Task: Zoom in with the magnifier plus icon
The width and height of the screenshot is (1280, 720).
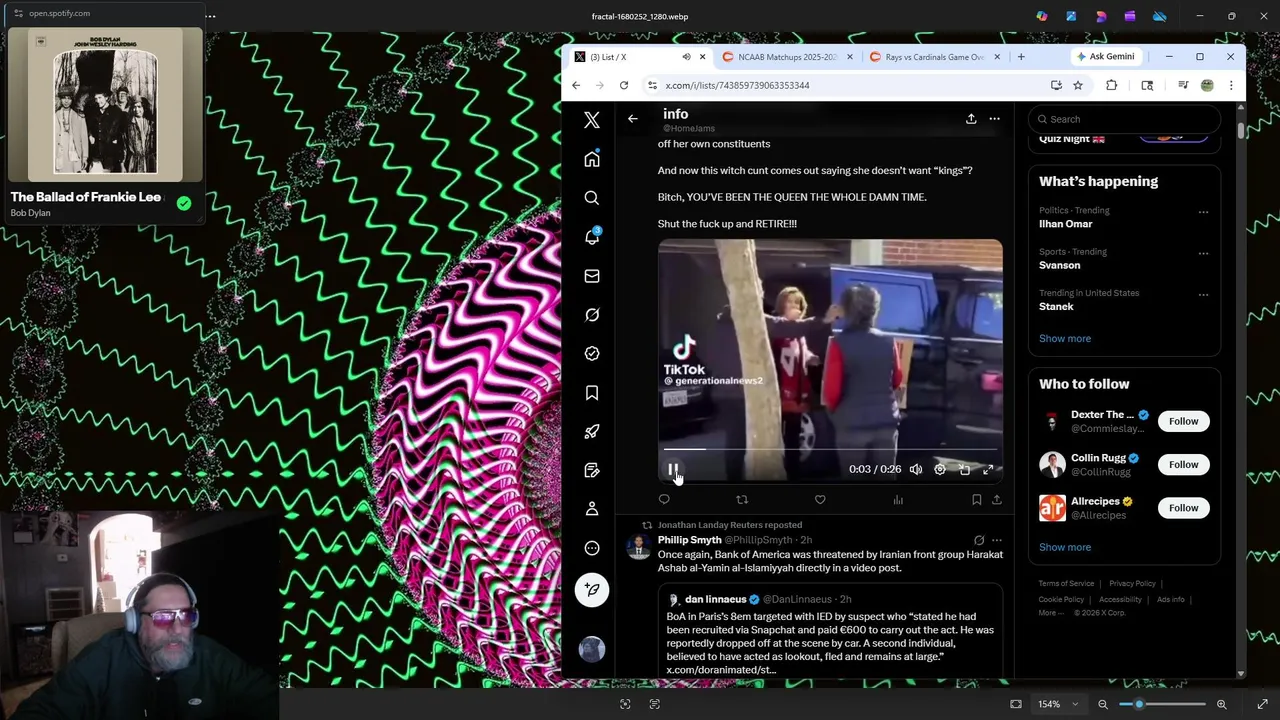Action: (x=1221, y=704)
